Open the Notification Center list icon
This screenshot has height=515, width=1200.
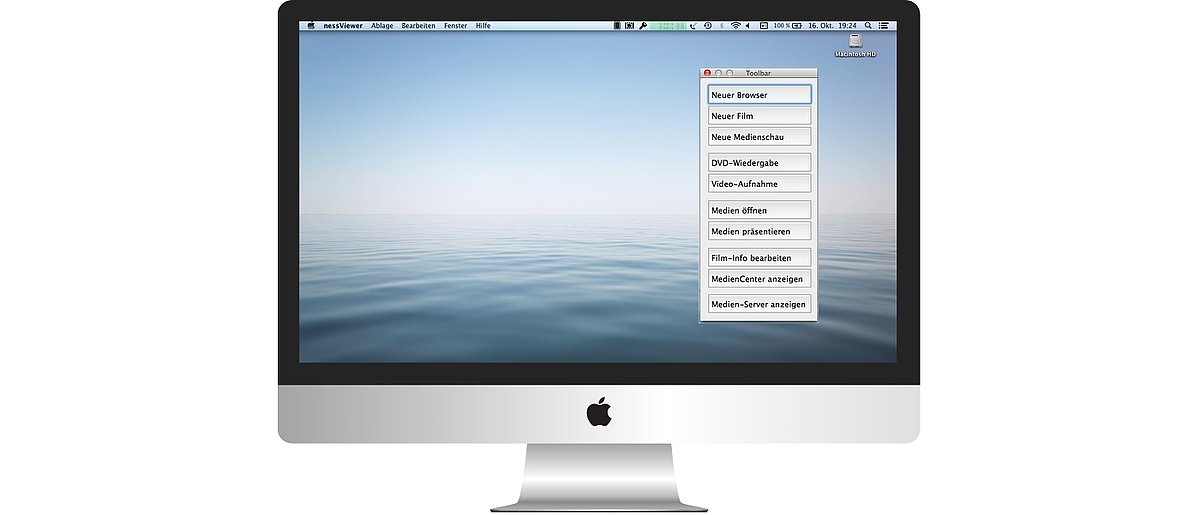[883, 25]
